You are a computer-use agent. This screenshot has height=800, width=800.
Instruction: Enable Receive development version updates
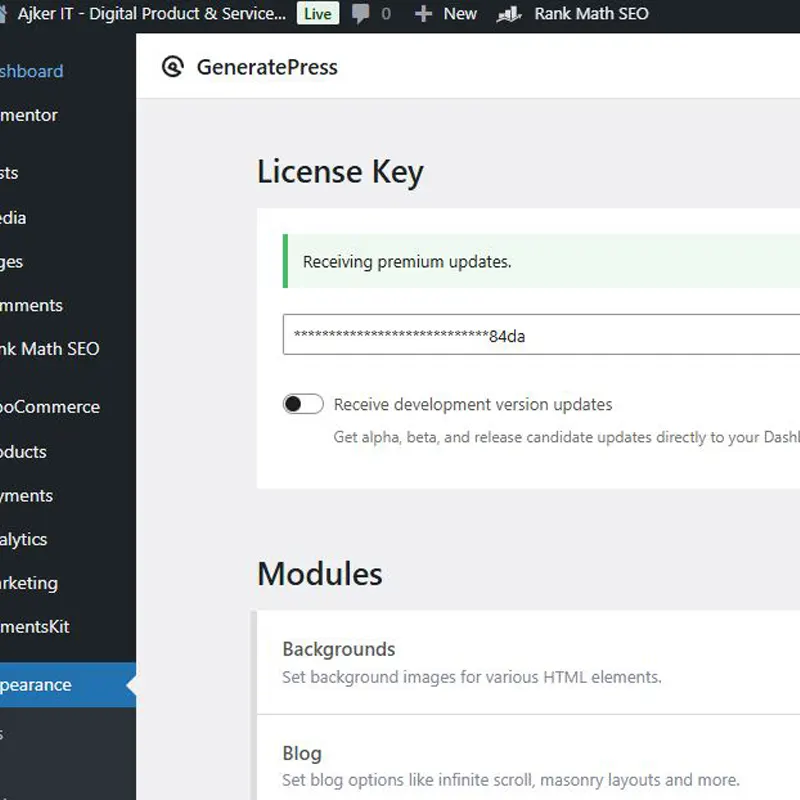(x=303, y=404)
